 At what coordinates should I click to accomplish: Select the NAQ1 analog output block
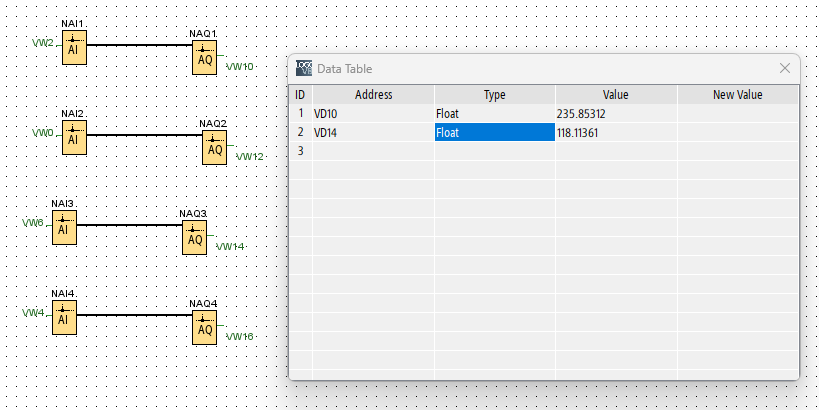click(x=204, y=57)
